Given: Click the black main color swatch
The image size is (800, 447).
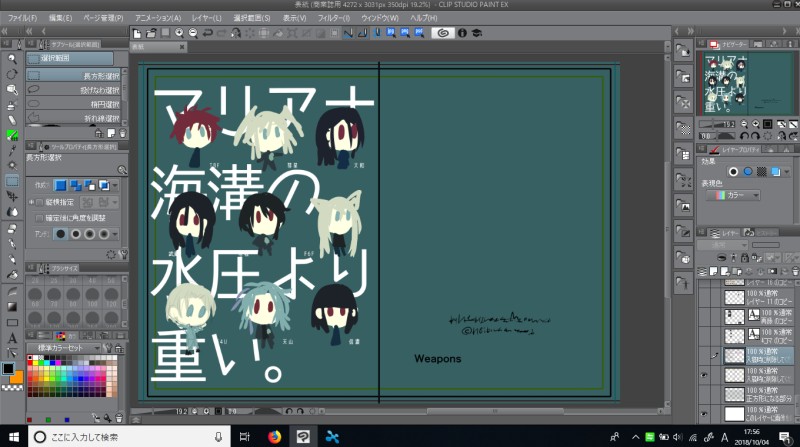Looking at the screenshot, I should [8, 368].
